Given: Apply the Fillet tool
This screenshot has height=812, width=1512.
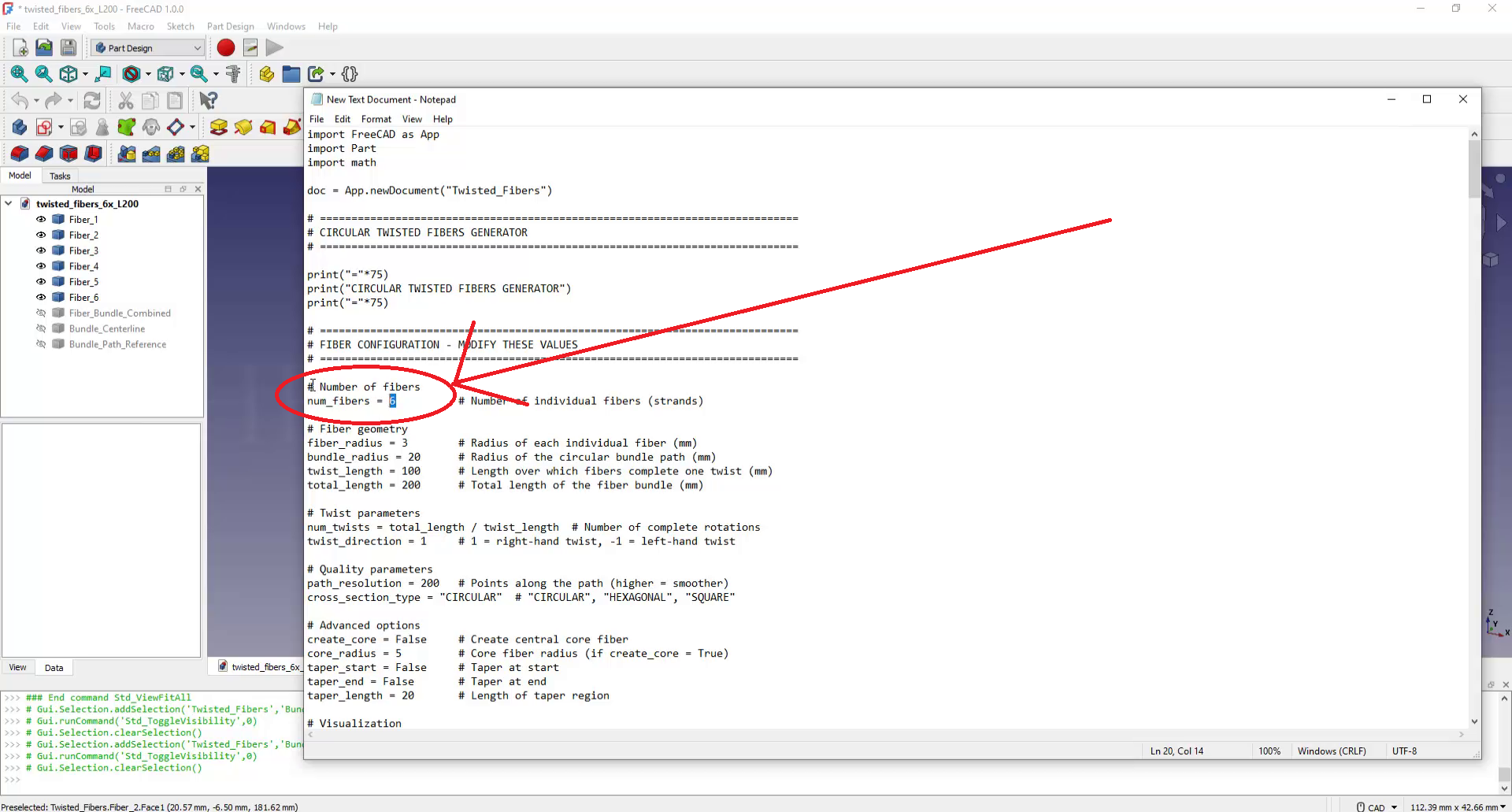Looking at the screenshot, I should [x=20, y=154].
